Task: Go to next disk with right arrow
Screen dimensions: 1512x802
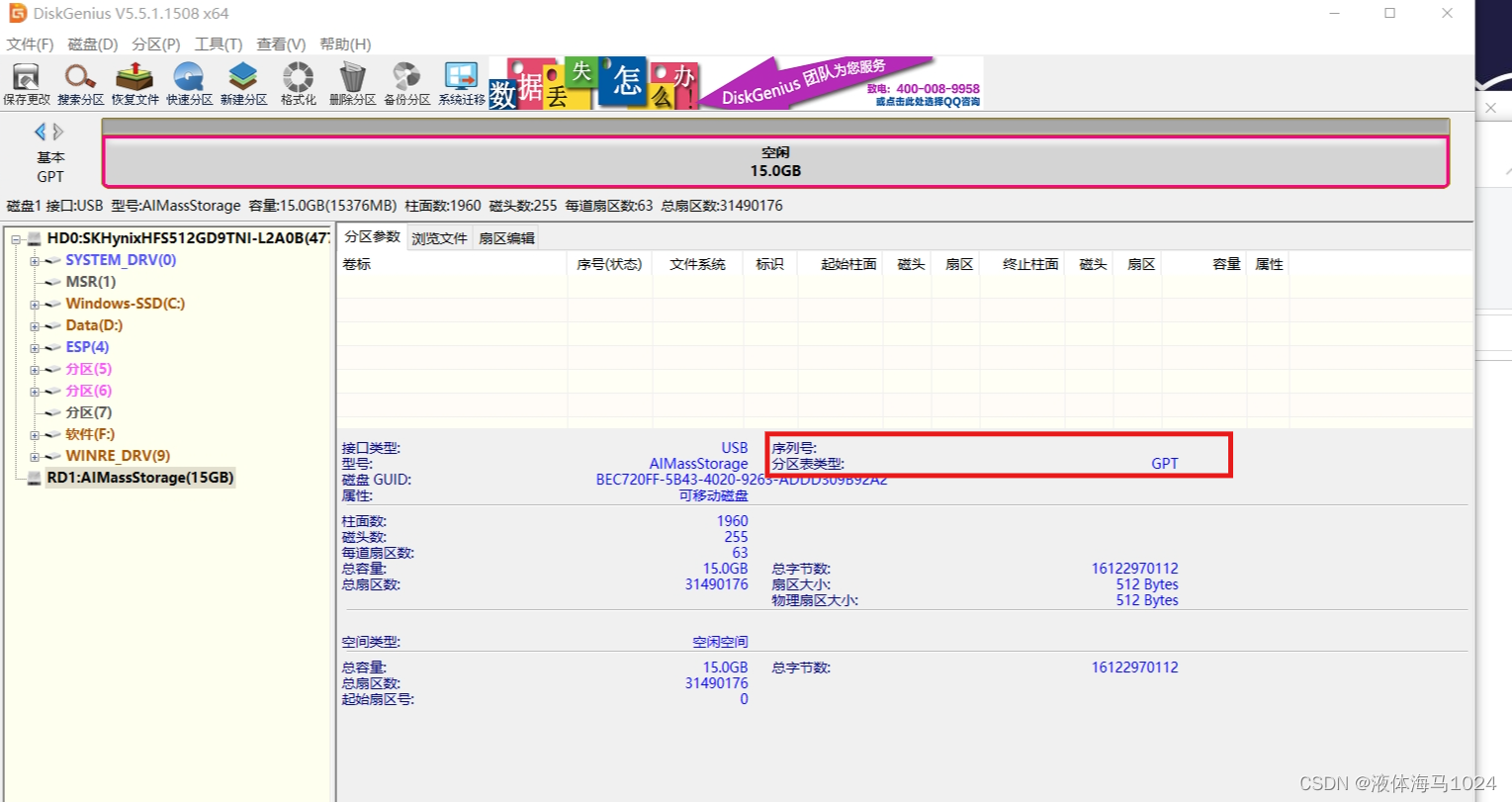Action: click(x=58, y=132)
